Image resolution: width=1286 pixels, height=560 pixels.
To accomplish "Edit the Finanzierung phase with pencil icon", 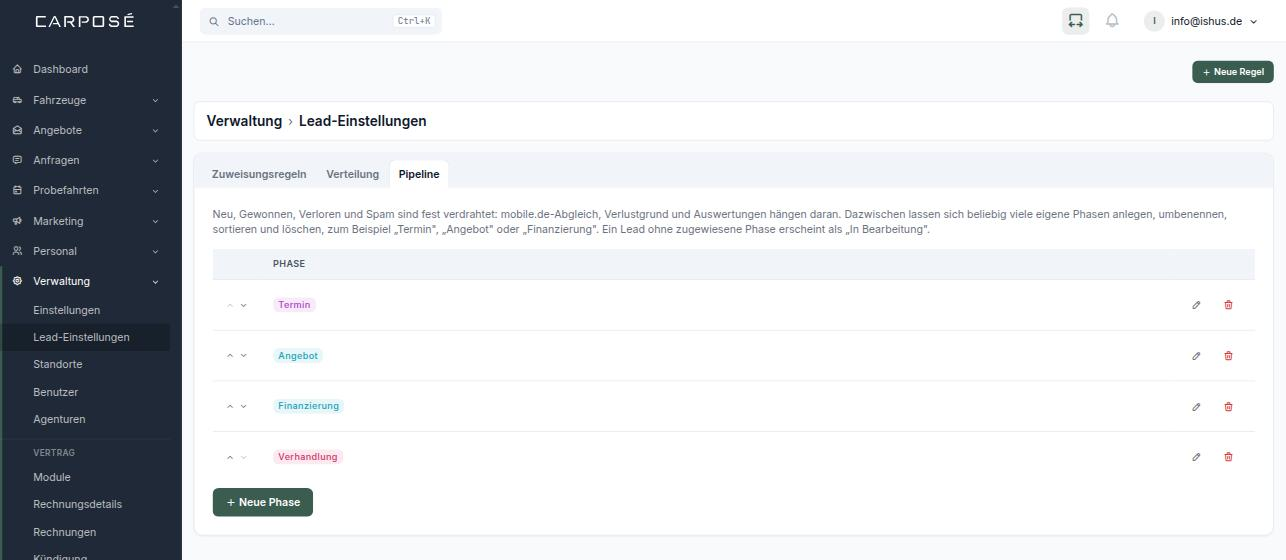I will click(x=1196, y=407).
